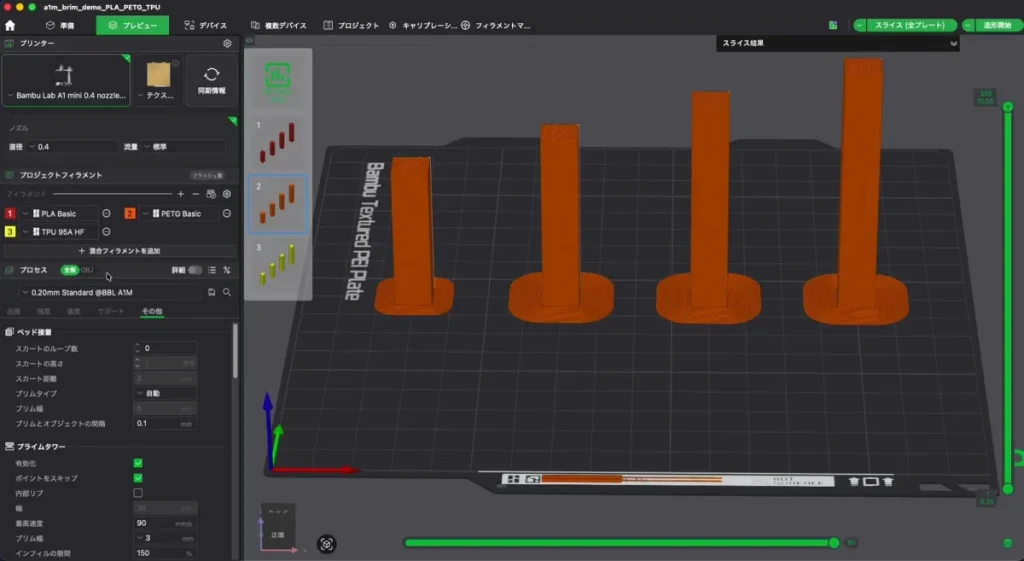Click the スライス (全プレート) button
The height and width of the screenshot is (561, 1024).
pyautogui.click(x=911, y=25)
